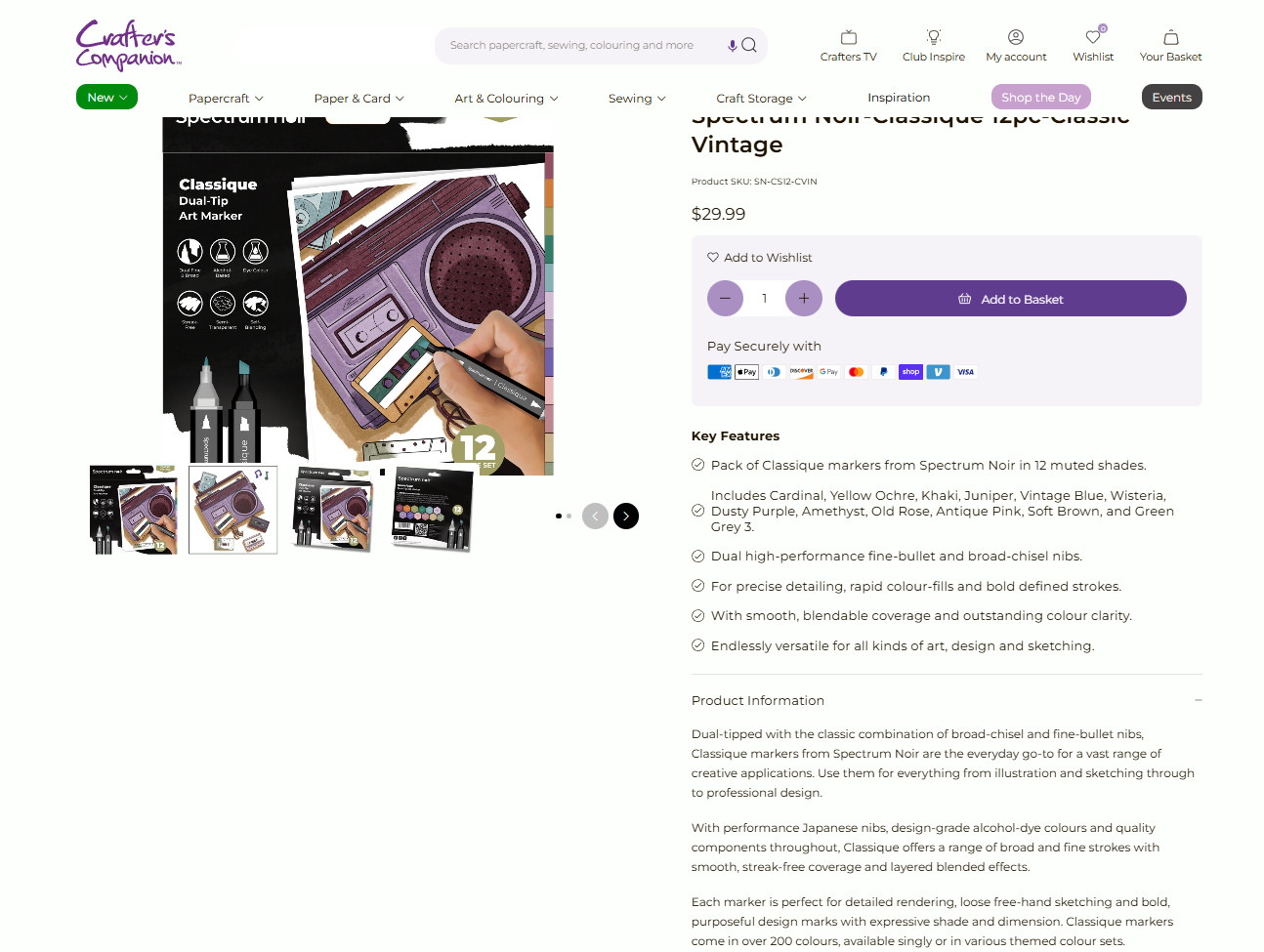
Task: Expand the Papercraft menu dropdown
Action: tap(226, 99)
